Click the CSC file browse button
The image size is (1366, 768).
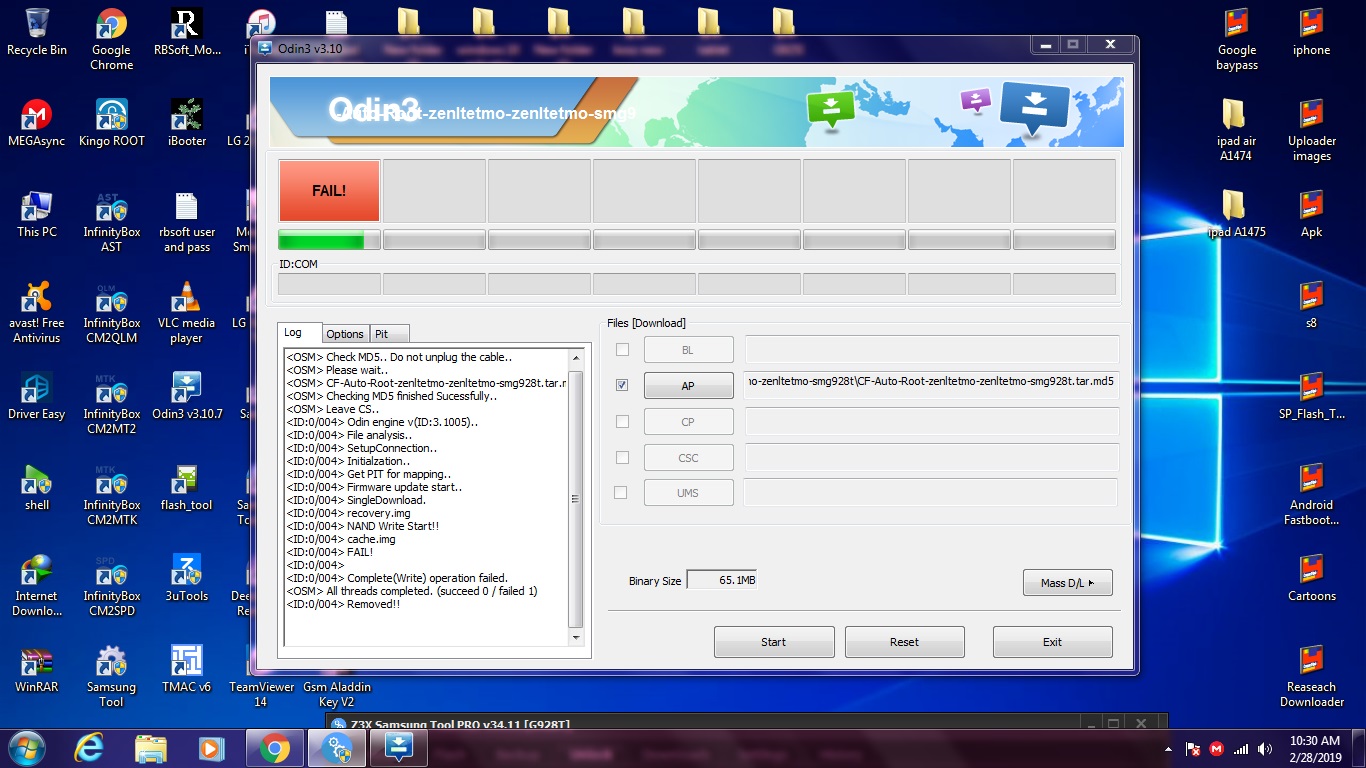click(688, 458)
